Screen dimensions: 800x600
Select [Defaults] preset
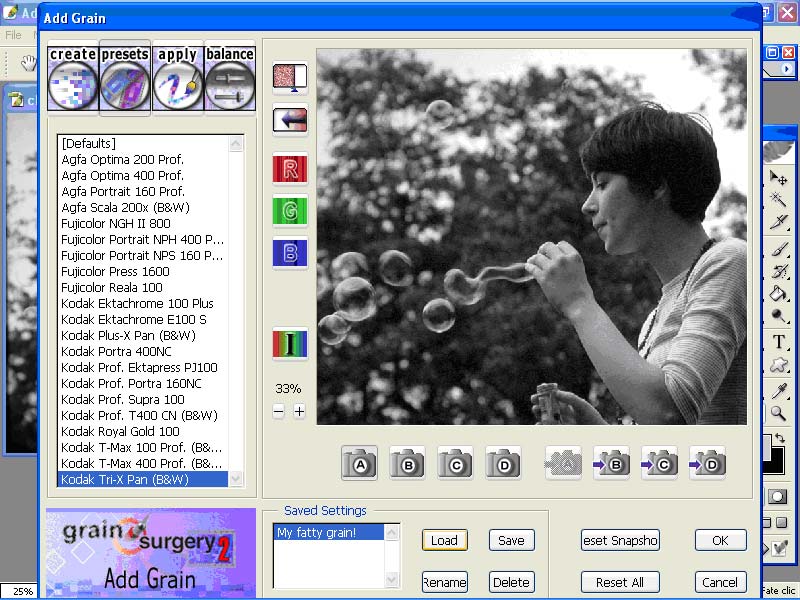143,143
